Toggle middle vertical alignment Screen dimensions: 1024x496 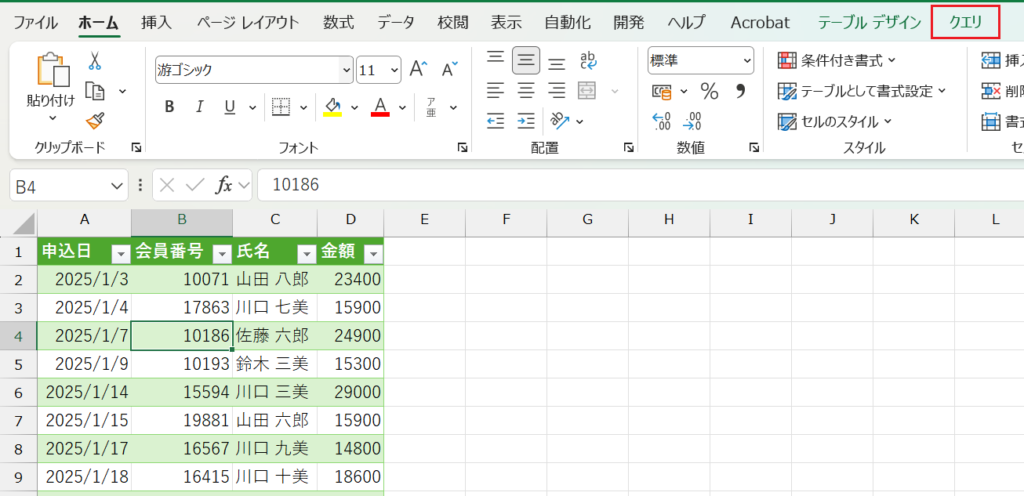(x=526, y=61)
